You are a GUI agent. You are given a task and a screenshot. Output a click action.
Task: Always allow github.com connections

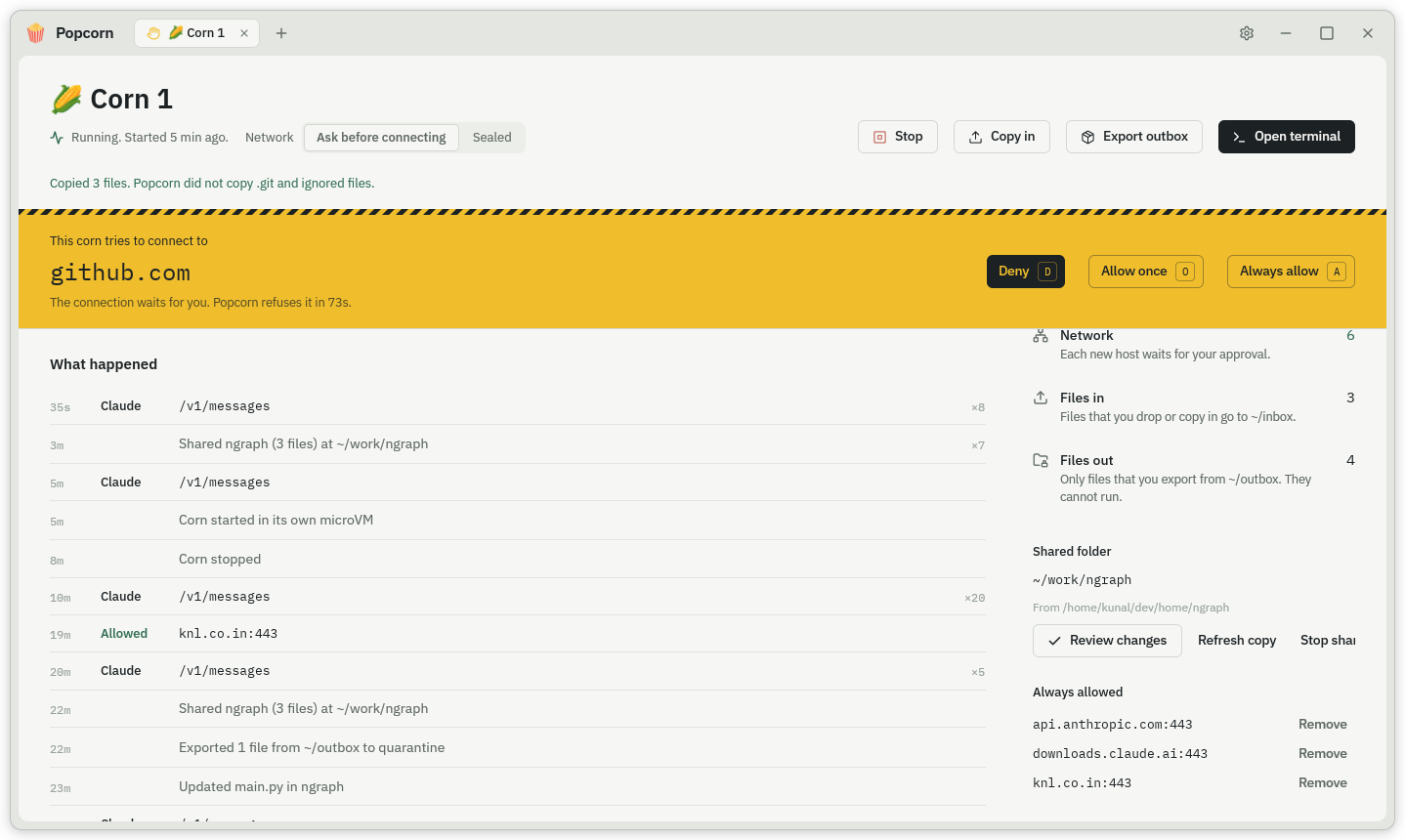tap(1291, 272)
